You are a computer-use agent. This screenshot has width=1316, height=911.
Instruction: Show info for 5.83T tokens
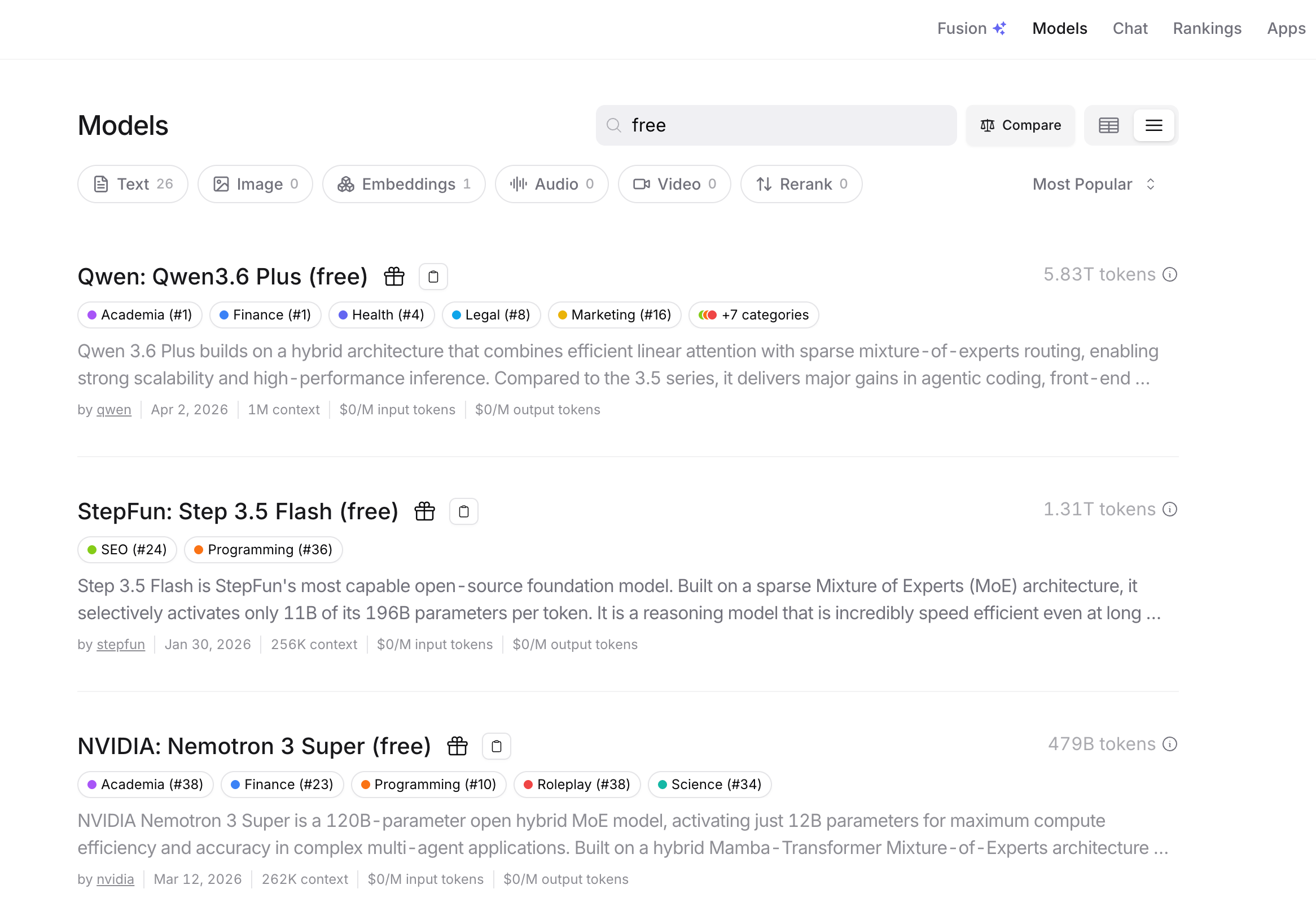(1170, 274)
